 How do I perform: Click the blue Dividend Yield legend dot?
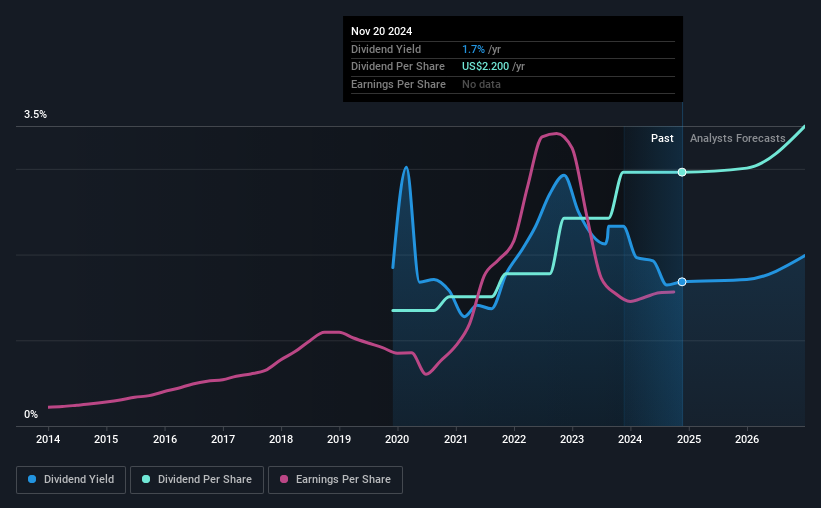(x=32, y=479)
